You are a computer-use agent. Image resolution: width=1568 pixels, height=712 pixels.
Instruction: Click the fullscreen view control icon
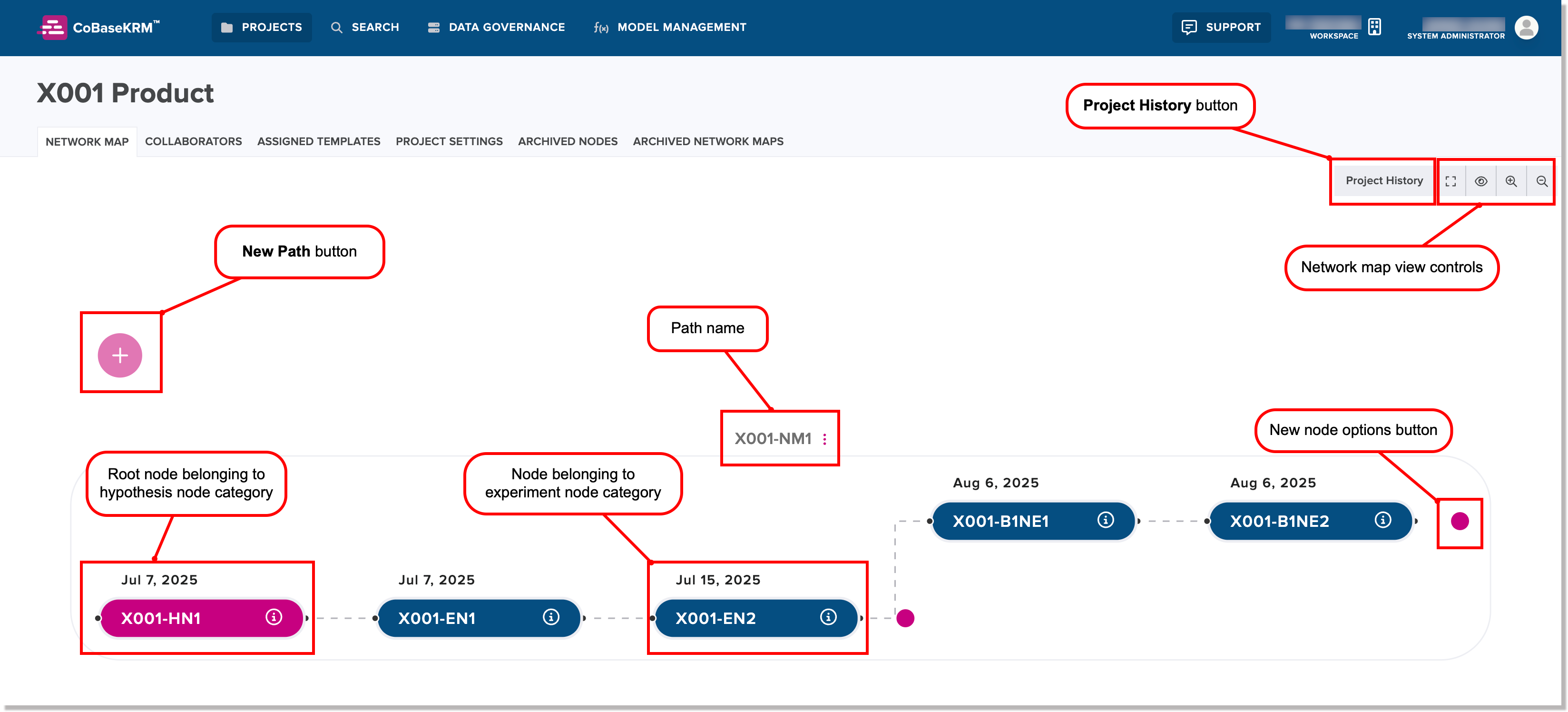[1450, 181]
